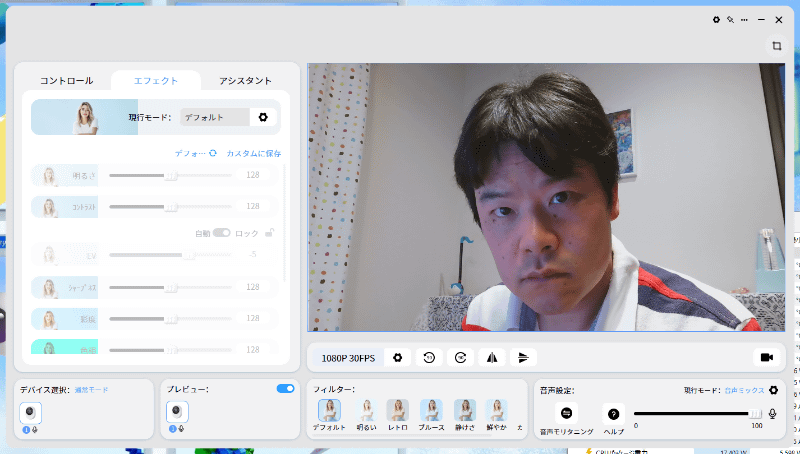Screen dimensions: 800x454
Task: Click the effects list vertical scrollbar
Action: (284, 223)
